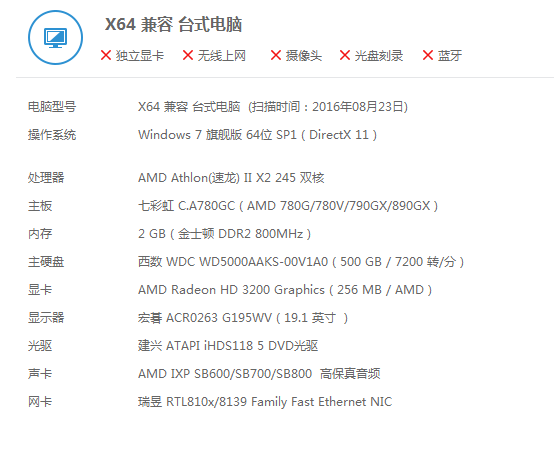The width and height of the screenshot is (554, 452).
Task: Click the 摄像头 feature label
Action: pyautogui.click(x=303, y=56)
